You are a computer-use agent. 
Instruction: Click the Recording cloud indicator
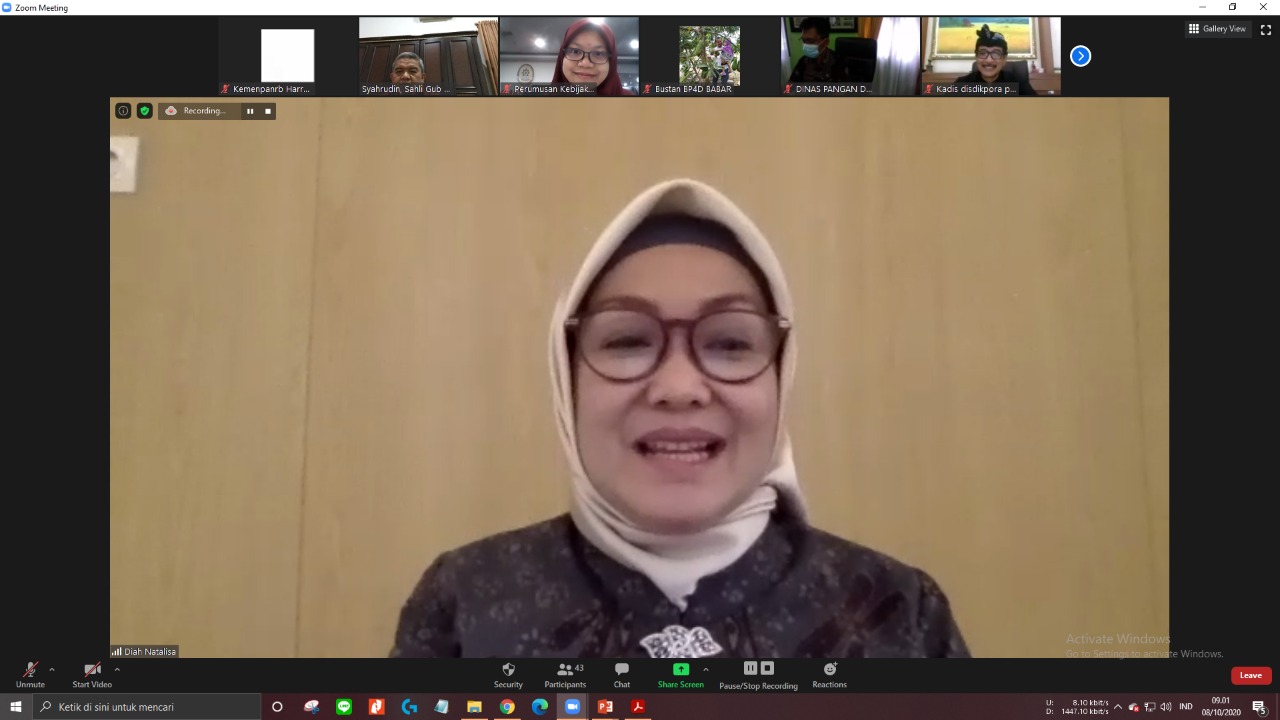pos(197,111)
